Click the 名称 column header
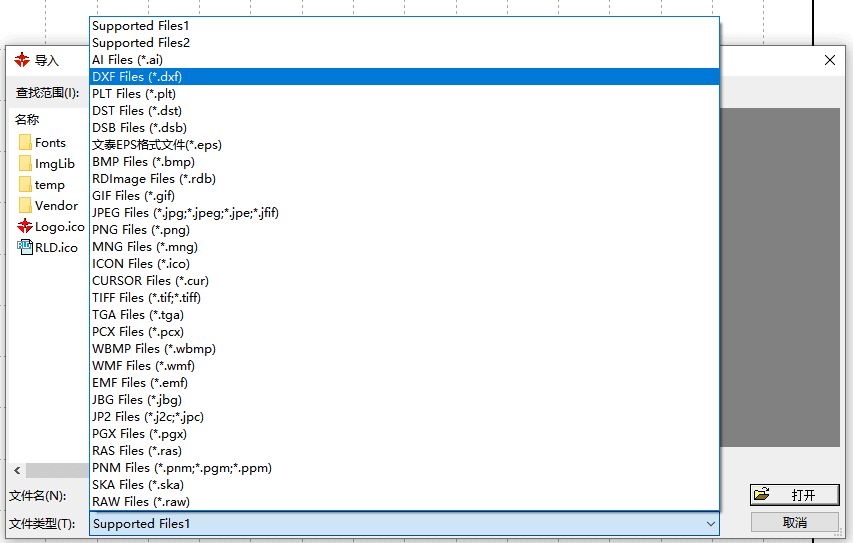The image size is (853, 543). coord(27,120)
